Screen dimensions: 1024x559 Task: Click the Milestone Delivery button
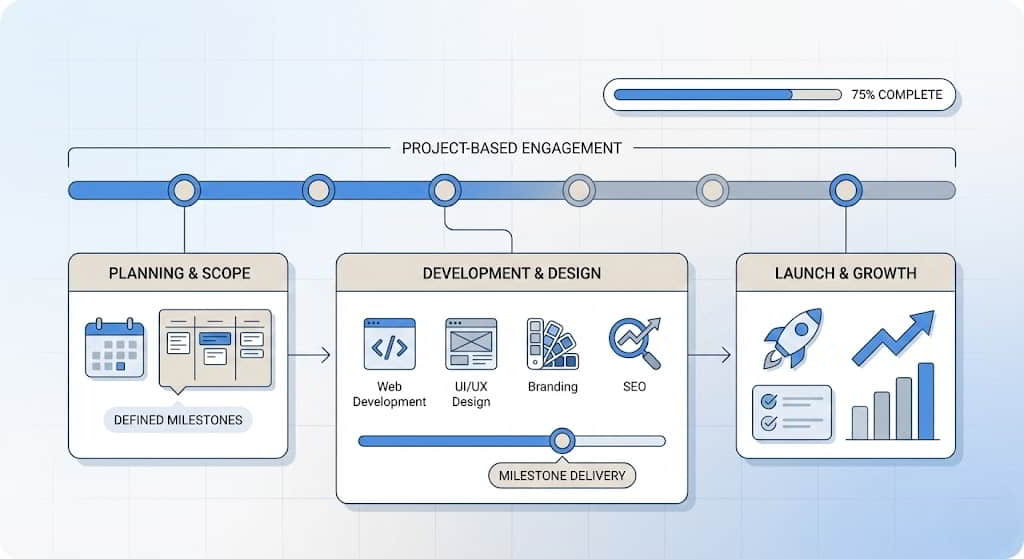click(561, 476)
